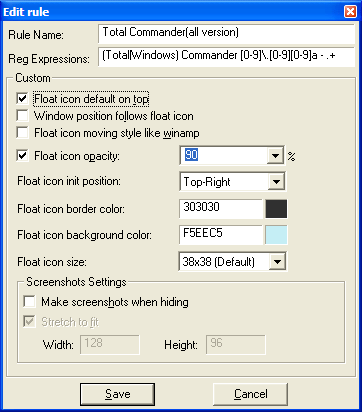Click the opacity value 90 field
The height and width of the screenshot is (412, 362).
click(x=223, y=155)
